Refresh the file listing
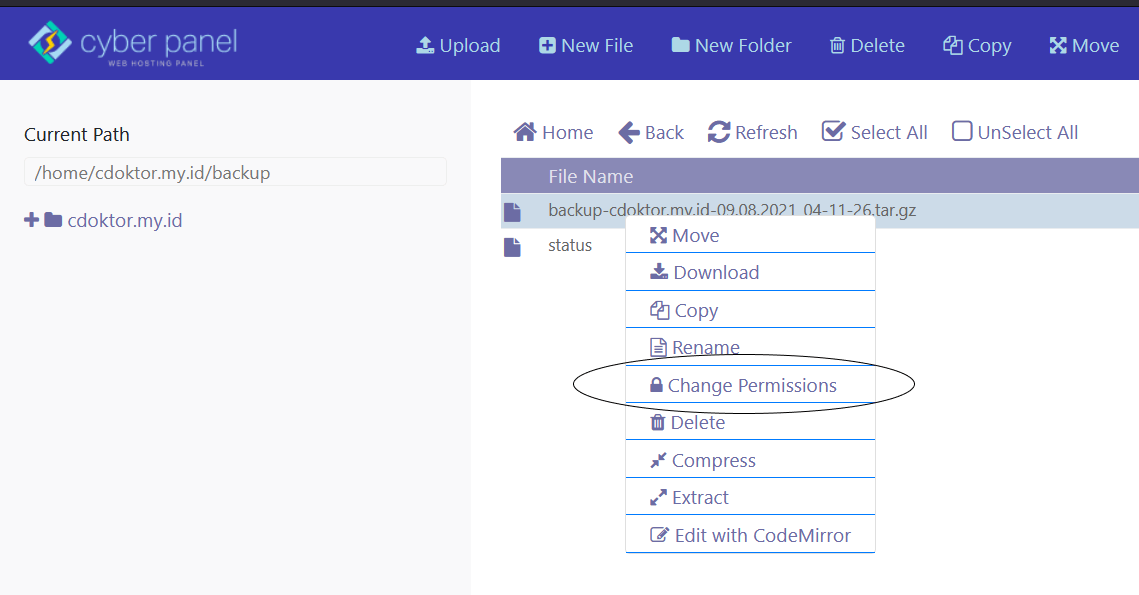The height and width of the screenshot is (595, 1139). tap(753, 133)
